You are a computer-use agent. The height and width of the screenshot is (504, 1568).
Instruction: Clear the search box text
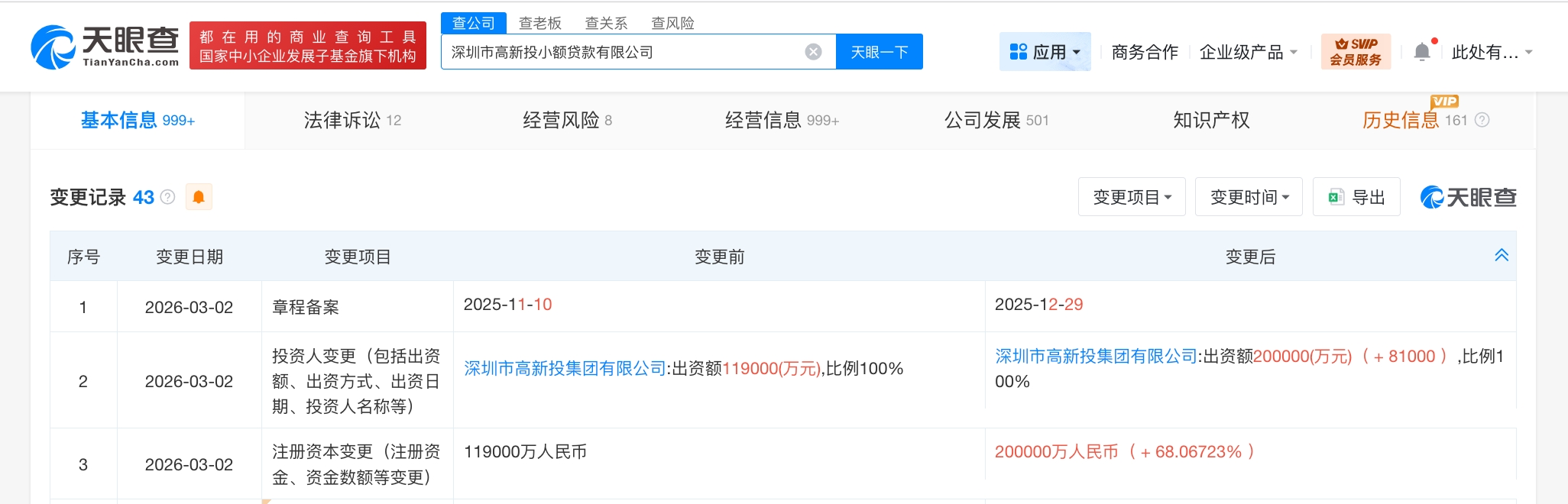click(x=813, y=52)
